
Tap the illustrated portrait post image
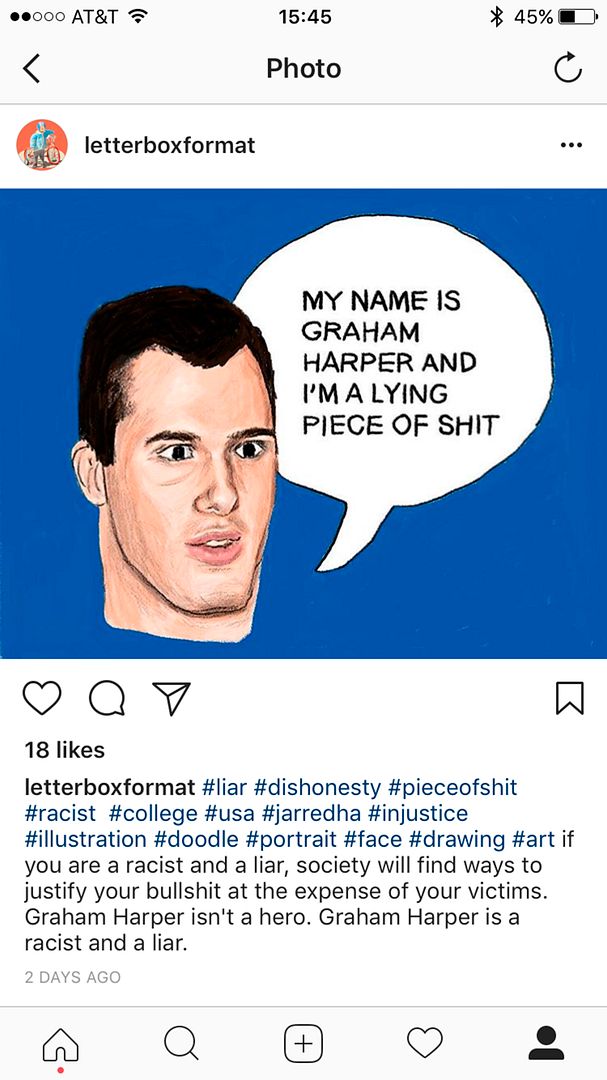(303, 424)
